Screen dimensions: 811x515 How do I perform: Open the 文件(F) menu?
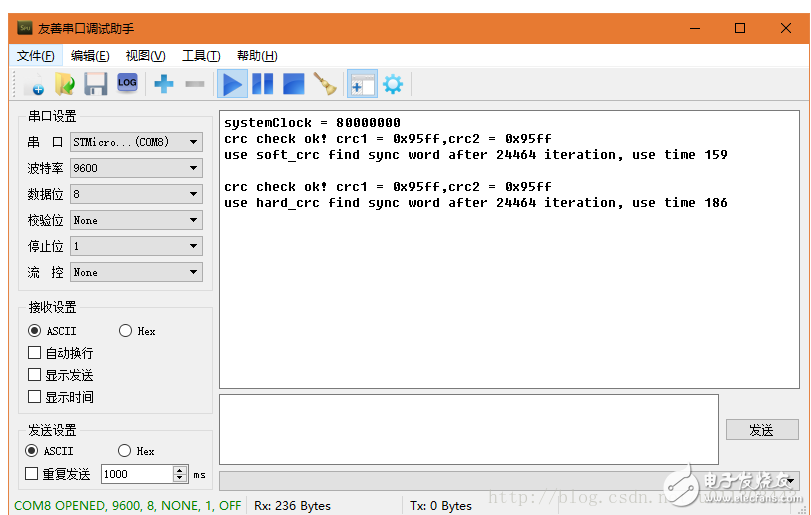click(36, 56)
